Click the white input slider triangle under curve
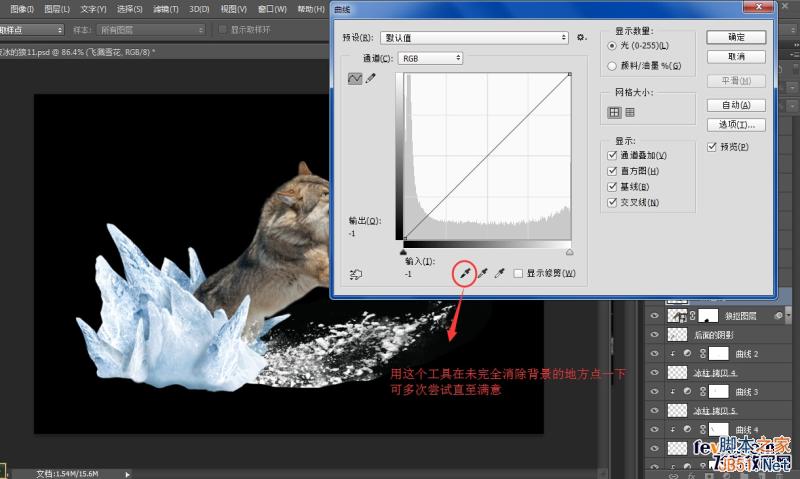This screenshot has width=800, height=479. tap(569, 252)
